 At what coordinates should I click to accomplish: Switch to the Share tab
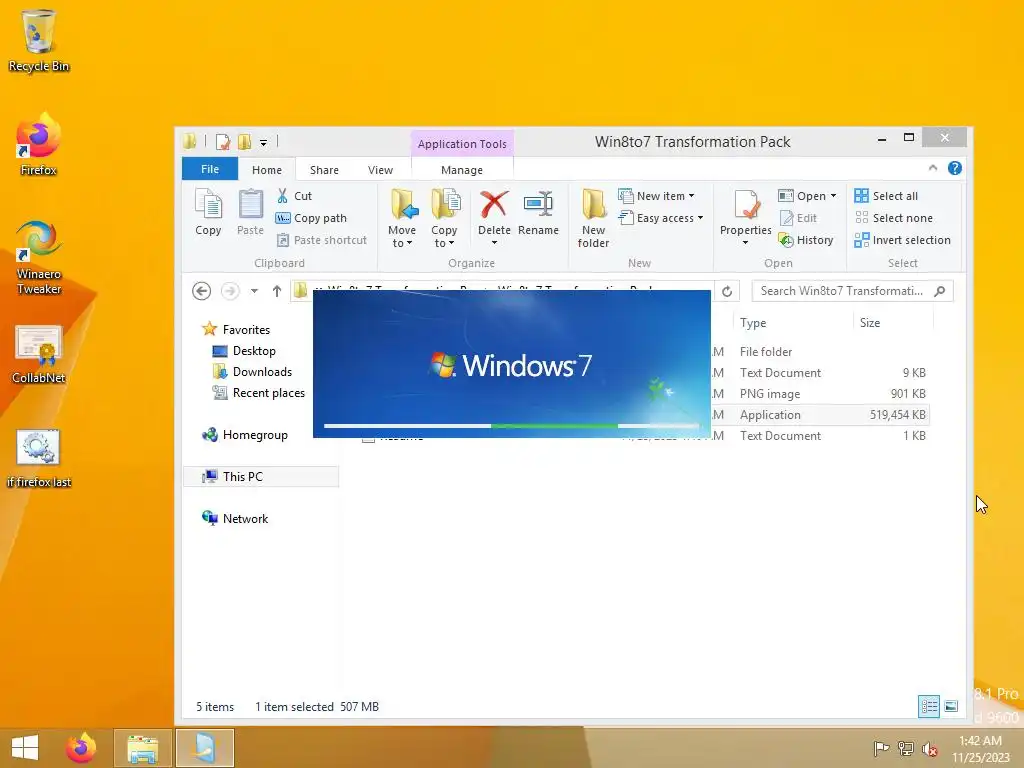324,170
